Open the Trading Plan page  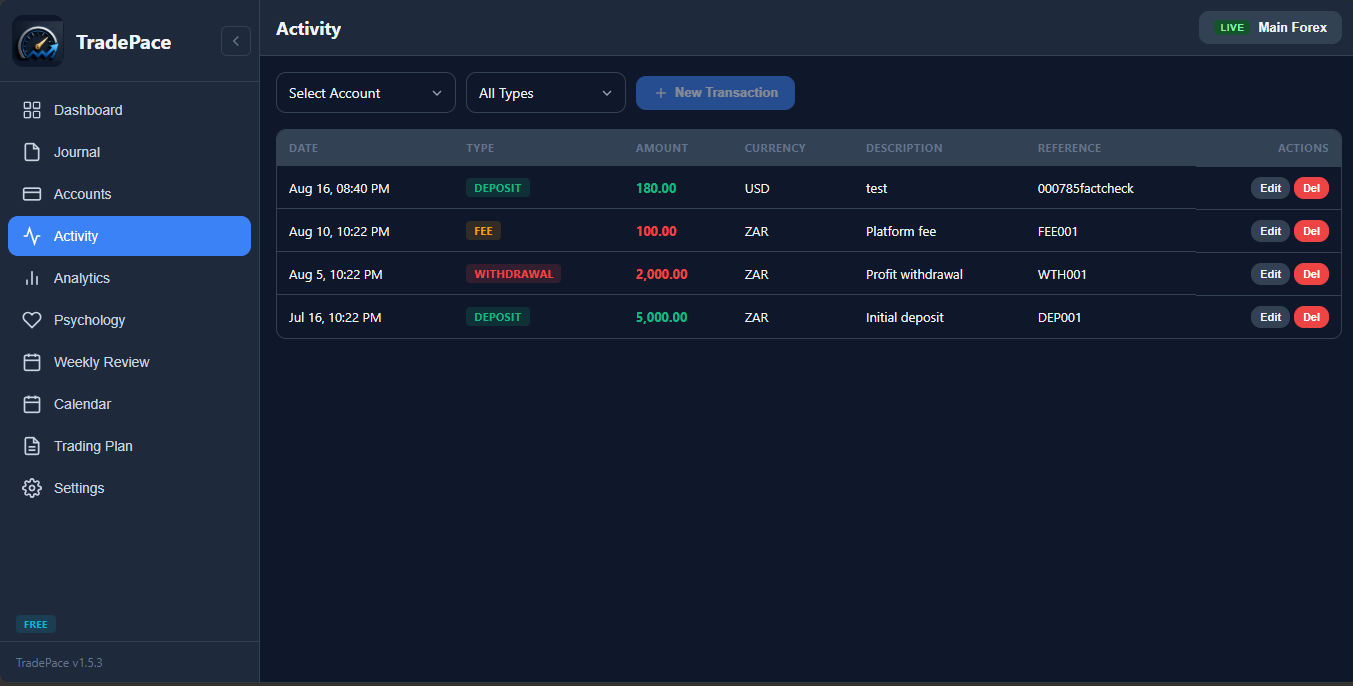coord(129,446)
